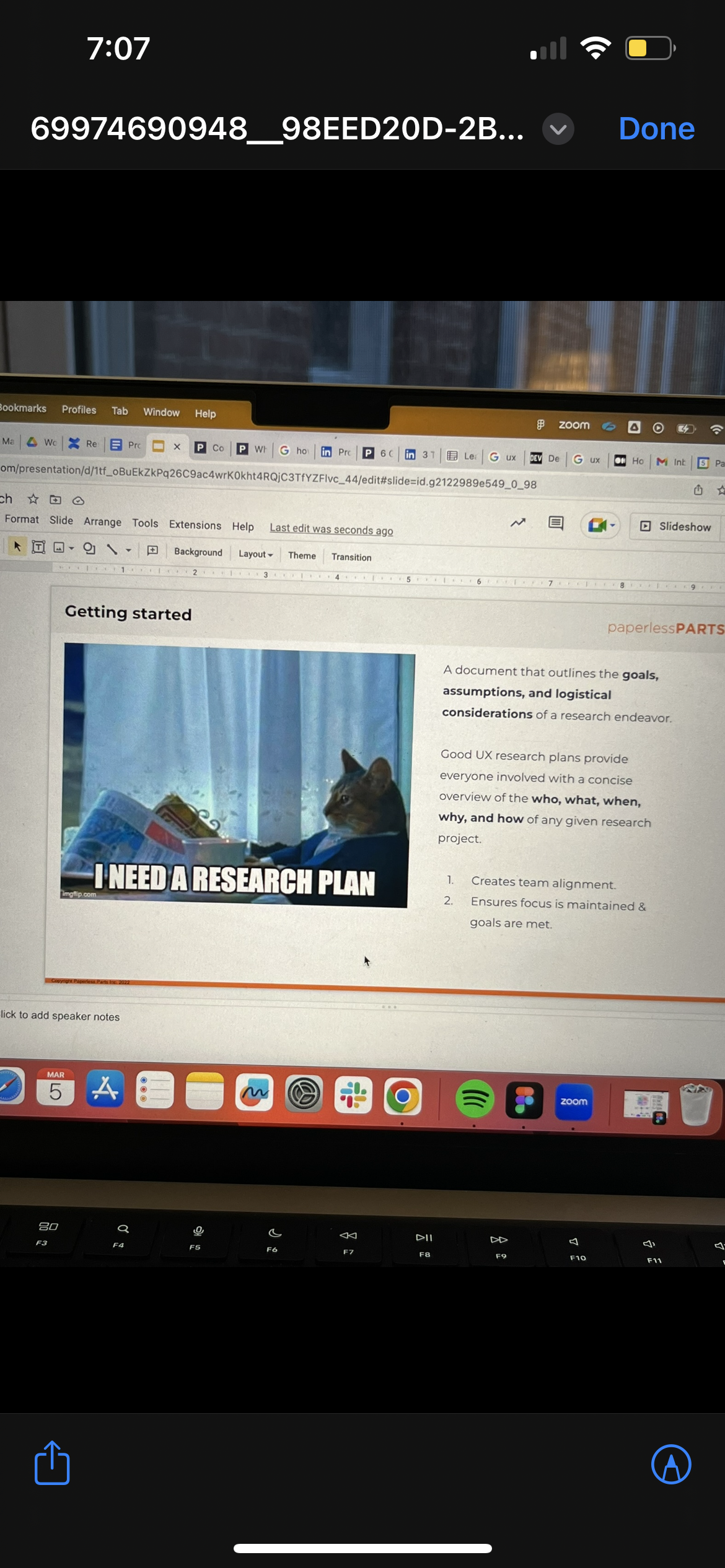Click the add comment toolbar icon
Viewport: 725px width, 1568px height.
pyautogui.click(x=152, y=550)
